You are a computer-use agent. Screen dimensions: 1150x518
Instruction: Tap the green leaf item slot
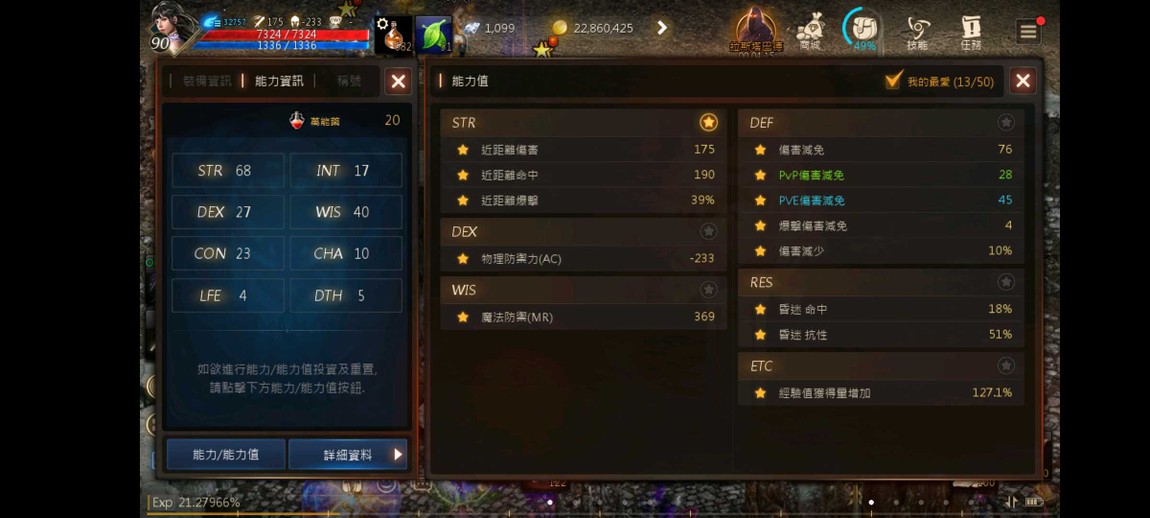[433, 34]
